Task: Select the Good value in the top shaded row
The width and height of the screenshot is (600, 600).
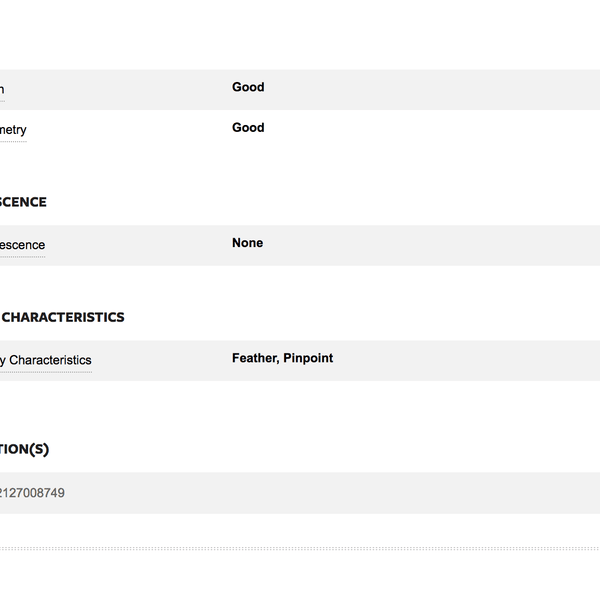Action: click(248, 87)
